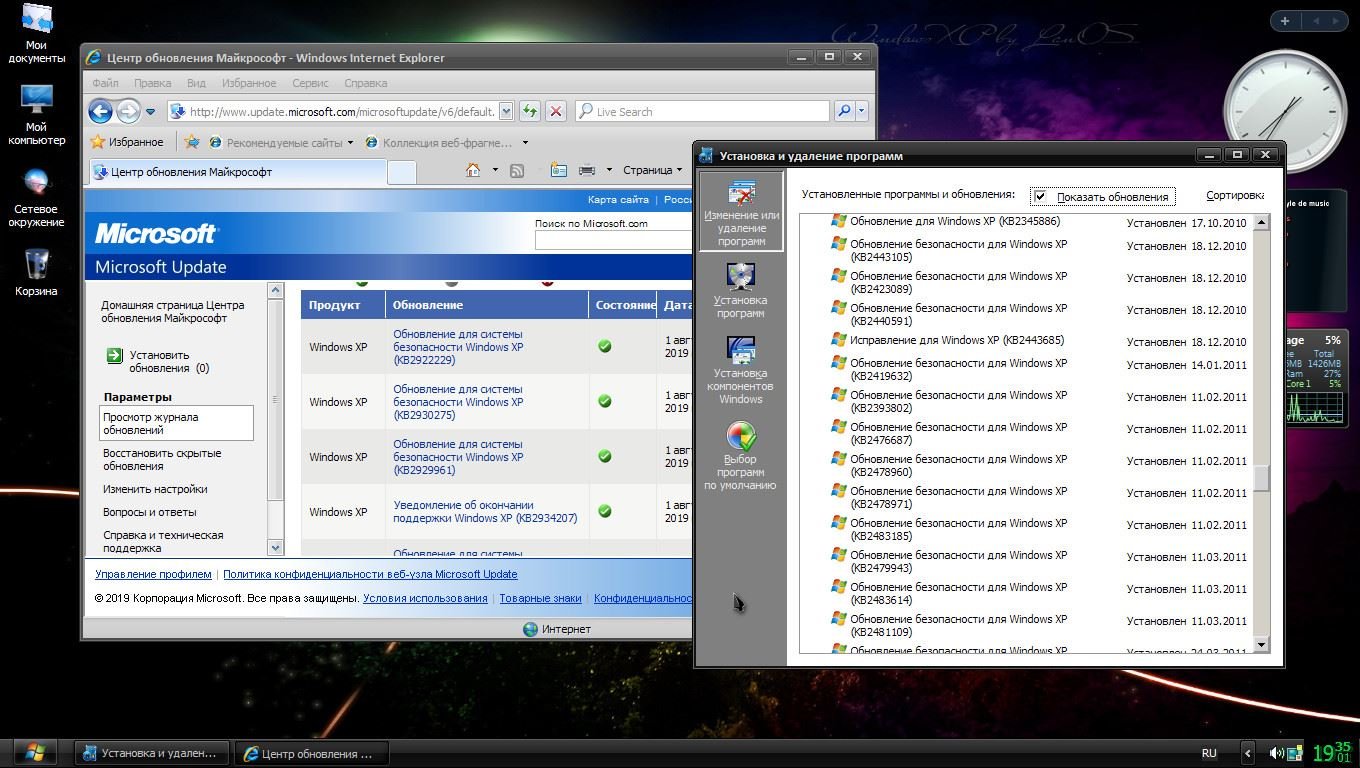Open Восстановить скрытые обновления
Screen dimensions: 1360x768
(x=162, y=459)
